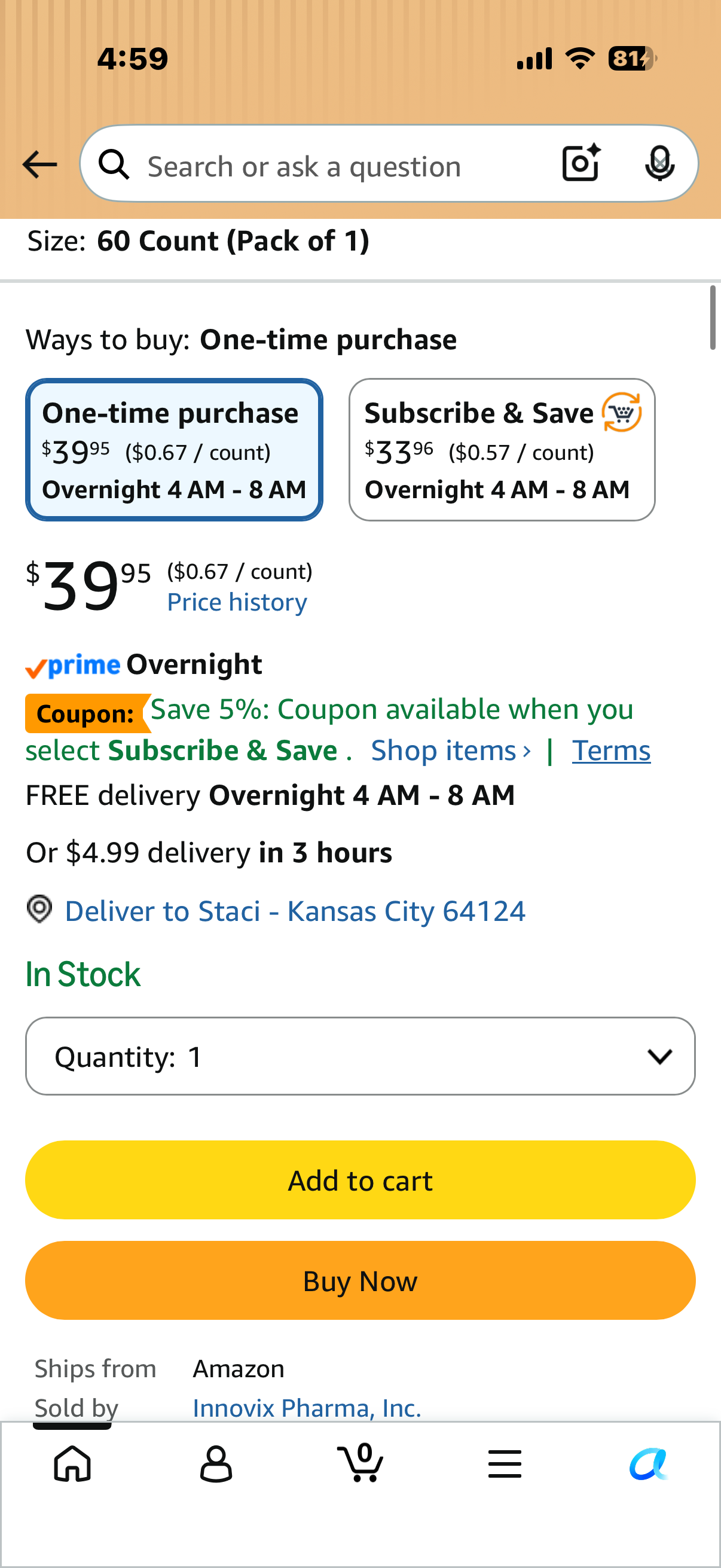Open Price history link
This screenshot has width=721, height=1568.
pyautogui.click(x=237, y=603)
